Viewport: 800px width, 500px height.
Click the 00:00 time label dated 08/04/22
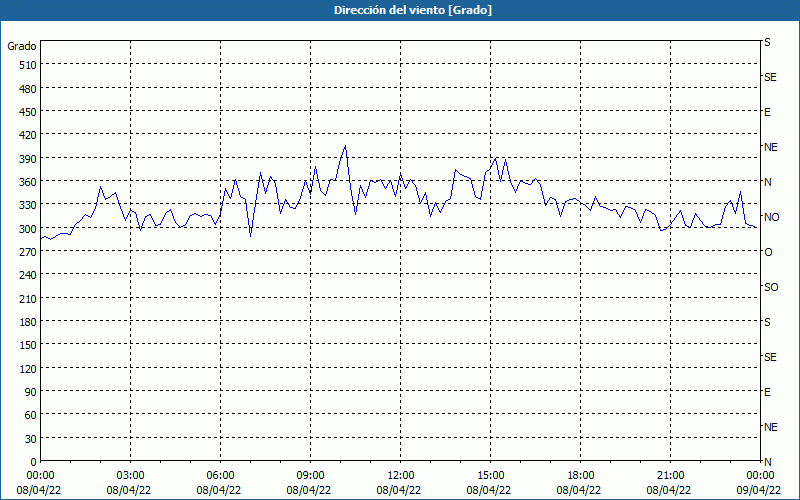(40, 476)
